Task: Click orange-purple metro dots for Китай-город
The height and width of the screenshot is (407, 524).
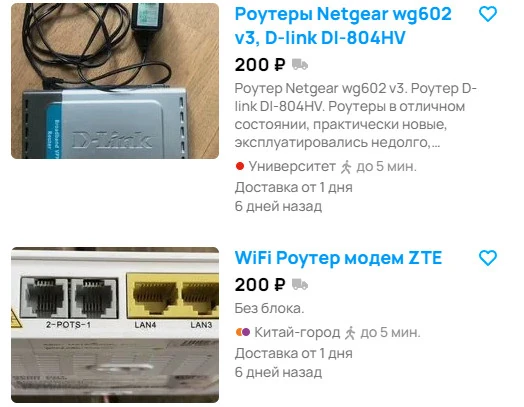Action: (243, 332)
